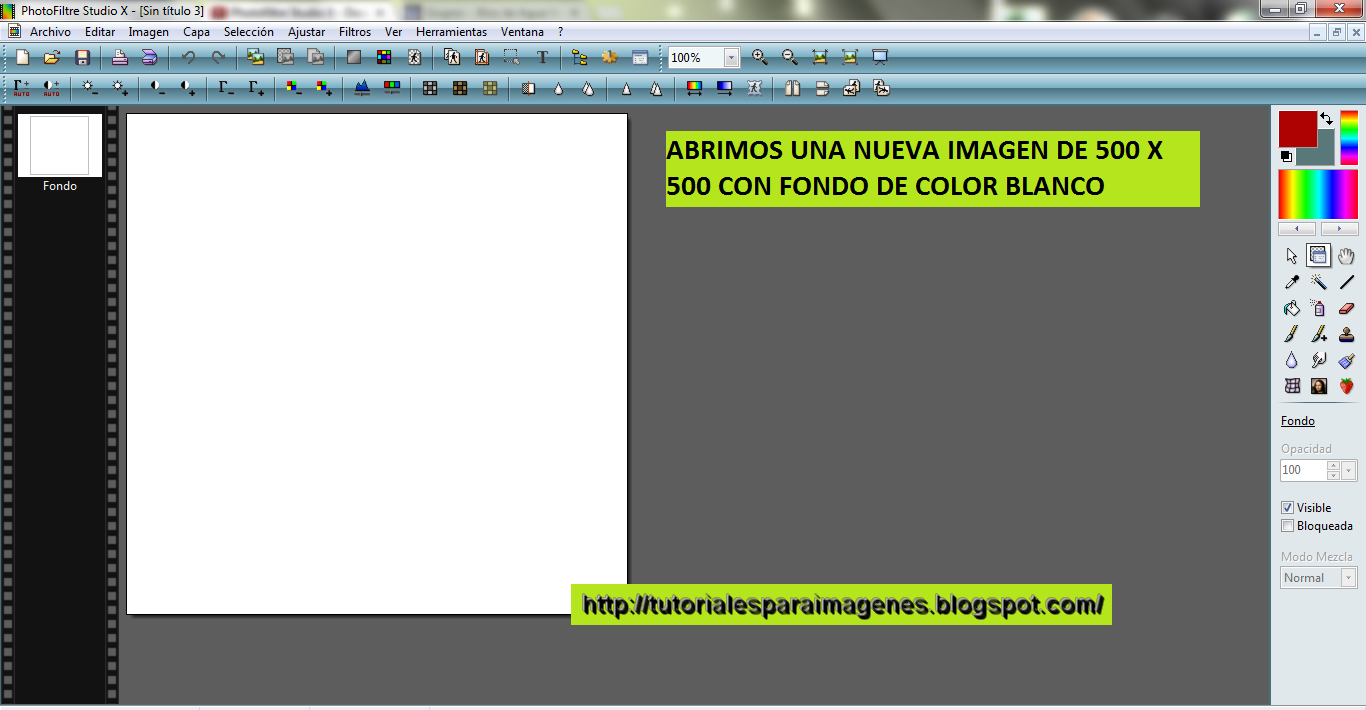The height and width of the screenshot is (710, 1366).
Task: Activate the Line drawing tool
Action: [x=1344, y=282]
